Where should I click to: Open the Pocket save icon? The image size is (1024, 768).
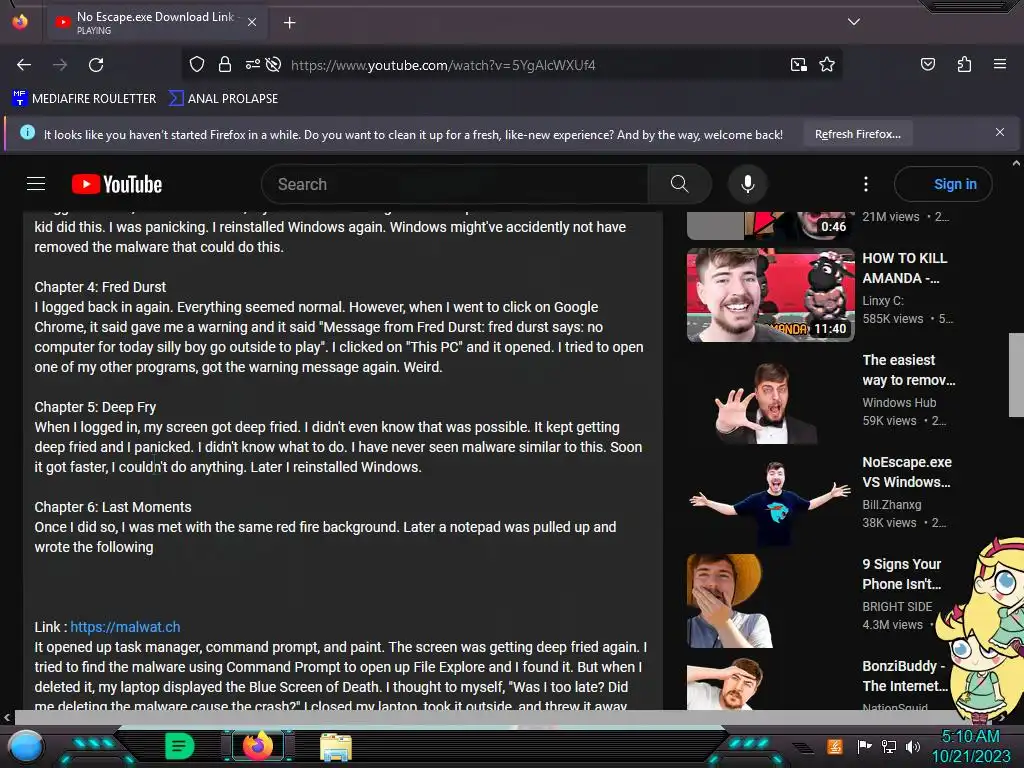click(x=927, y=64)
